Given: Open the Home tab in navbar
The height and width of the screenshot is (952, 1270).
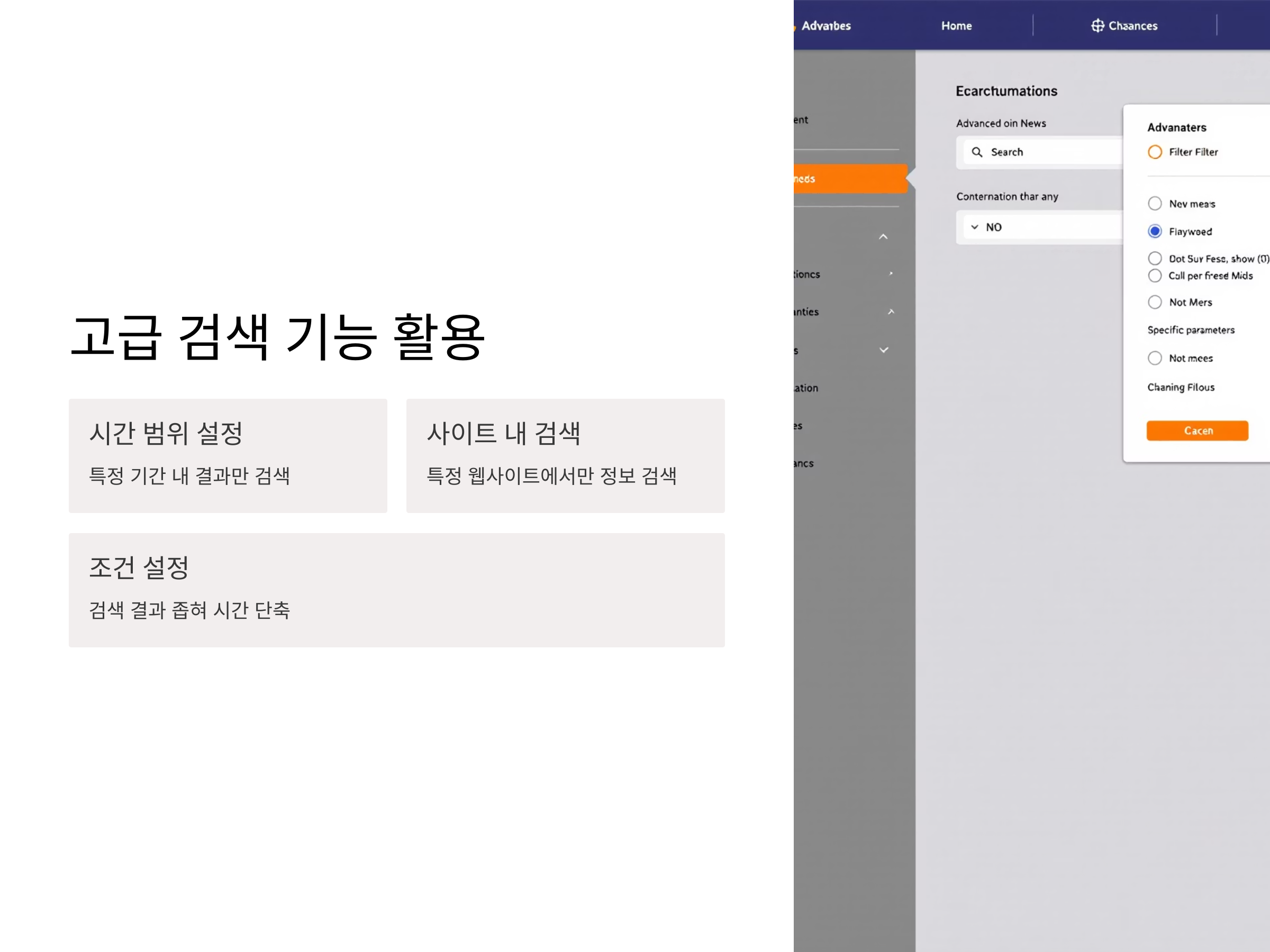Looking at the screenshot, I should 956,26.
